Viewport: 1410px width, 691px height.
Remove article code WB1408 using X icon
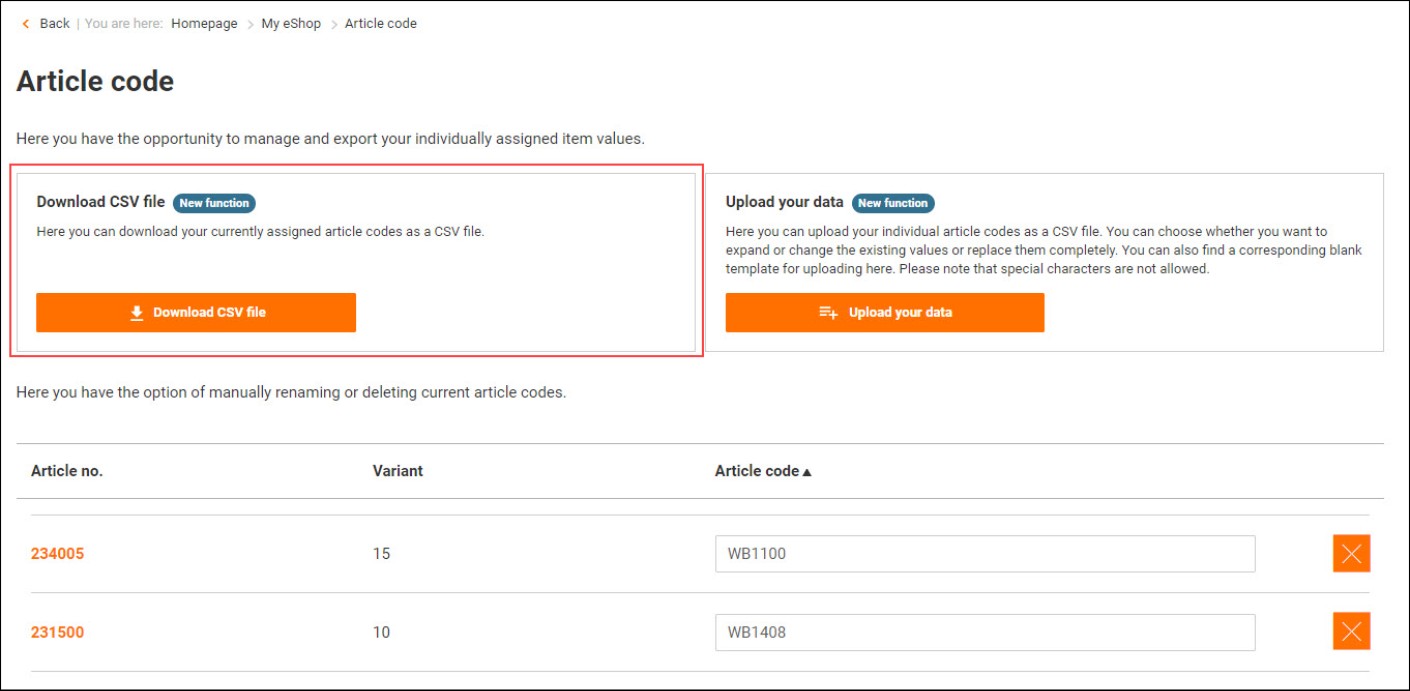[1351, 631]
